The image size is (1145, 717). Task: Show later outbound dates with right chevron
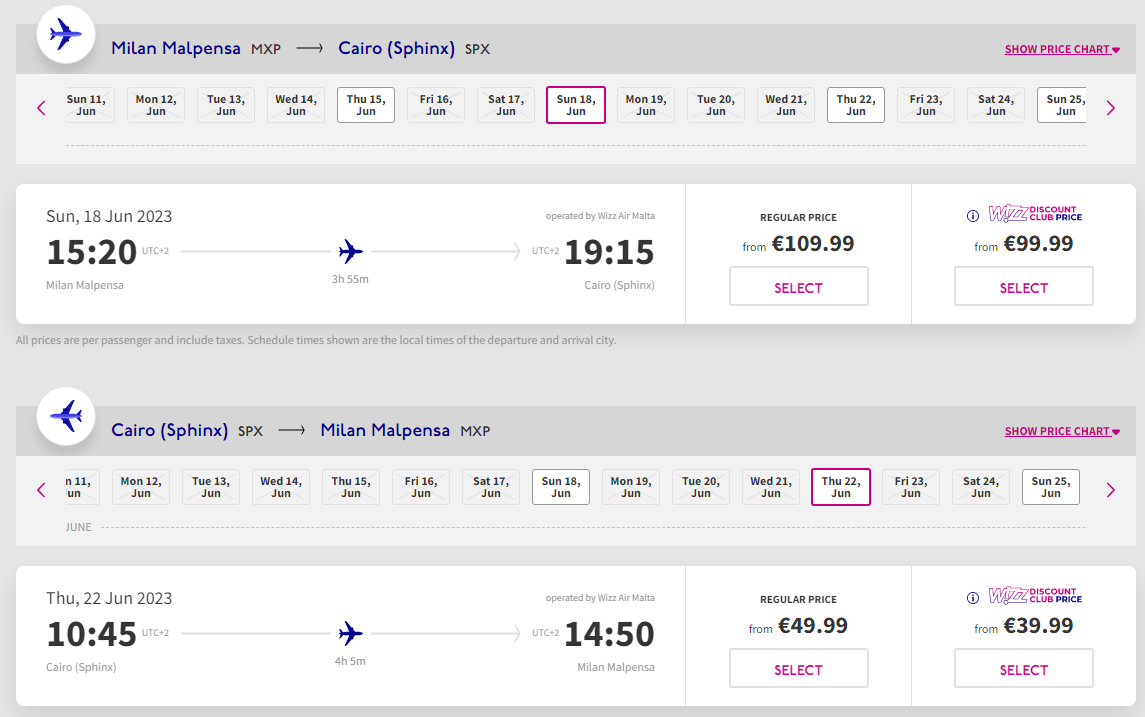[1111, 108]
